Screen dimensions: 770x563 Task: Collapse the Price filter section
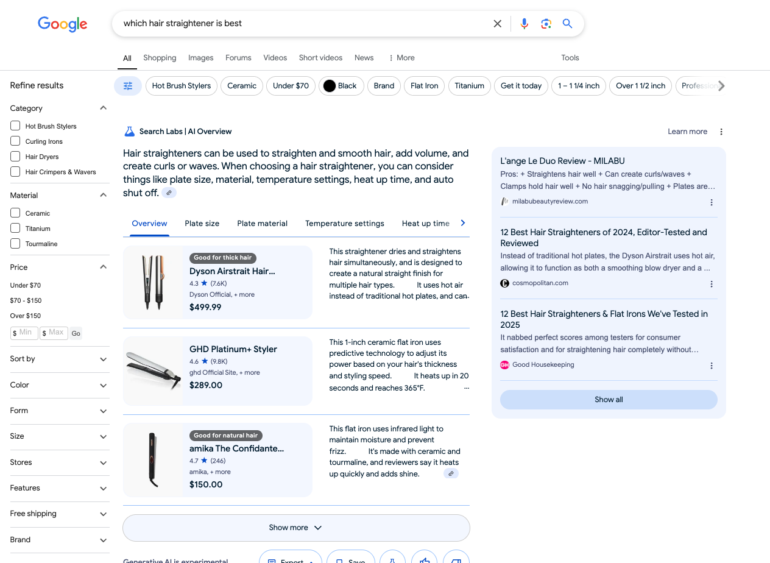point(103,267)
